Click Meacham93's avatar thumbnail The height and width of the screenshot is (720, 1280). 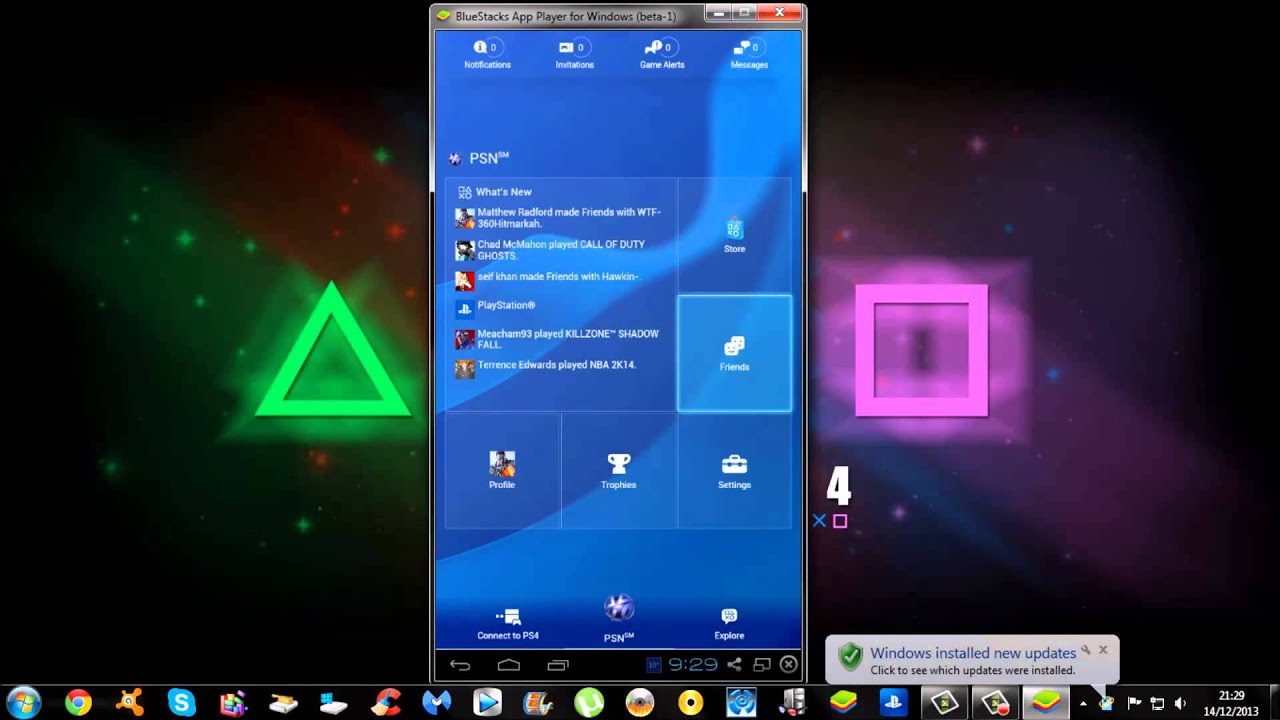click(x=464, y=340)
